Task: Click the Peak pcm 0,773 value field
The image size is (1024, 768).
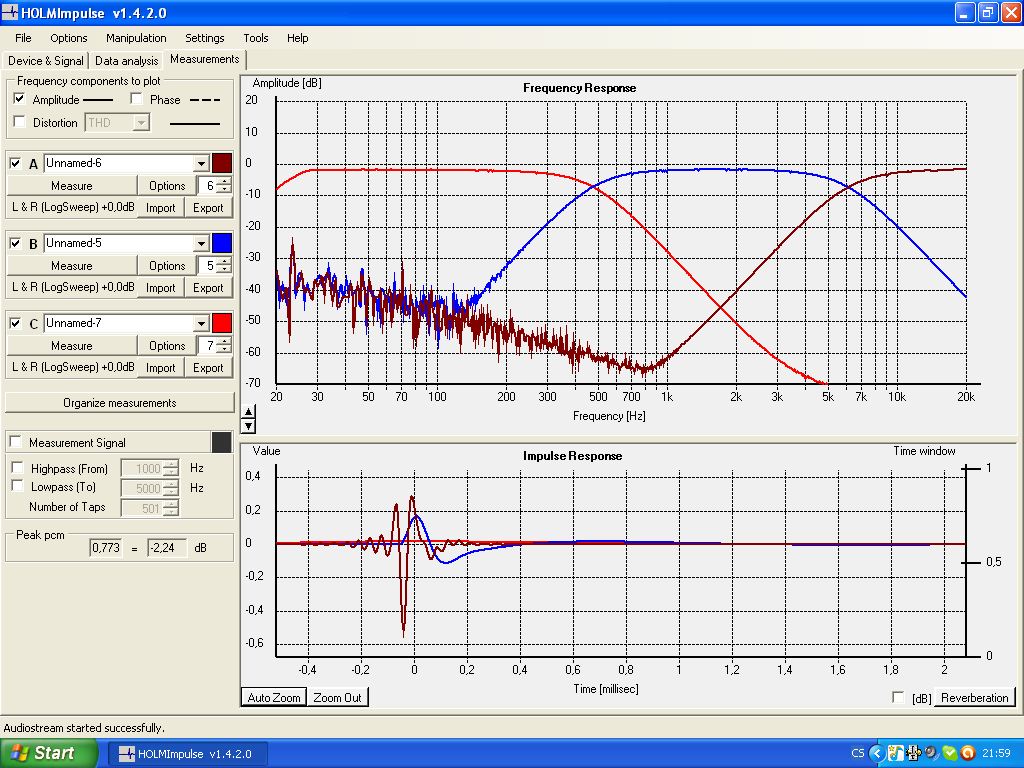Action: (x=106, y=548)
